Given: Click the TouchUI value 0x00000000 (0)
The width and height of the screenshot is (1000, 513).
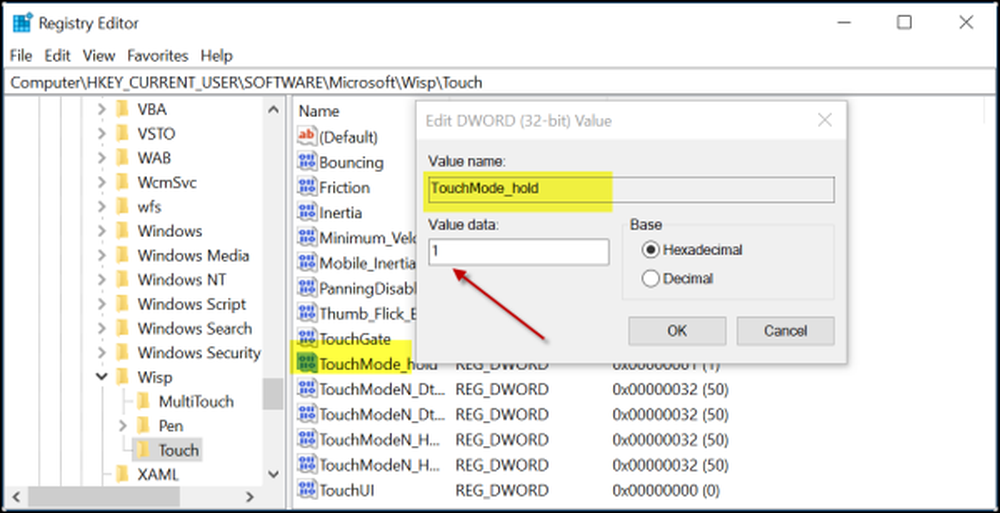Looking at the screenshot, I should point(666,490).
